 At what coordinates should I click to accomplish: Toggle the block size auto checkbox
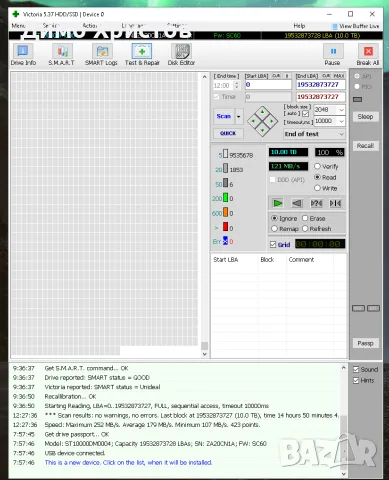click(305, 113)
